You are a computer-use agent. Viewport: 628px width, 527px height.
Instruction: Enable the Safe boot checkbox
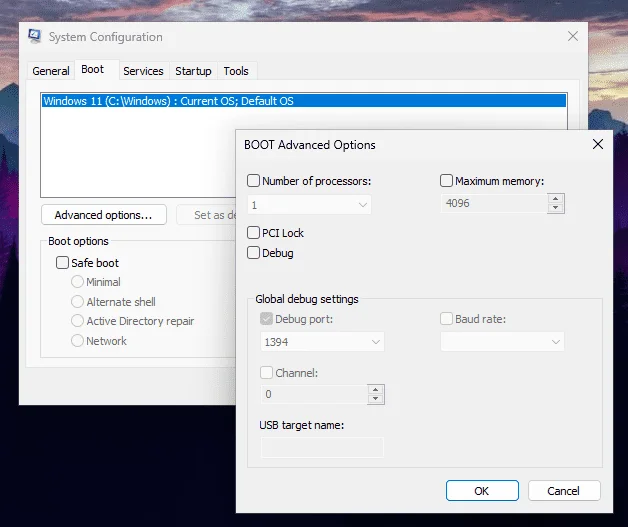[x=62, y=263]
